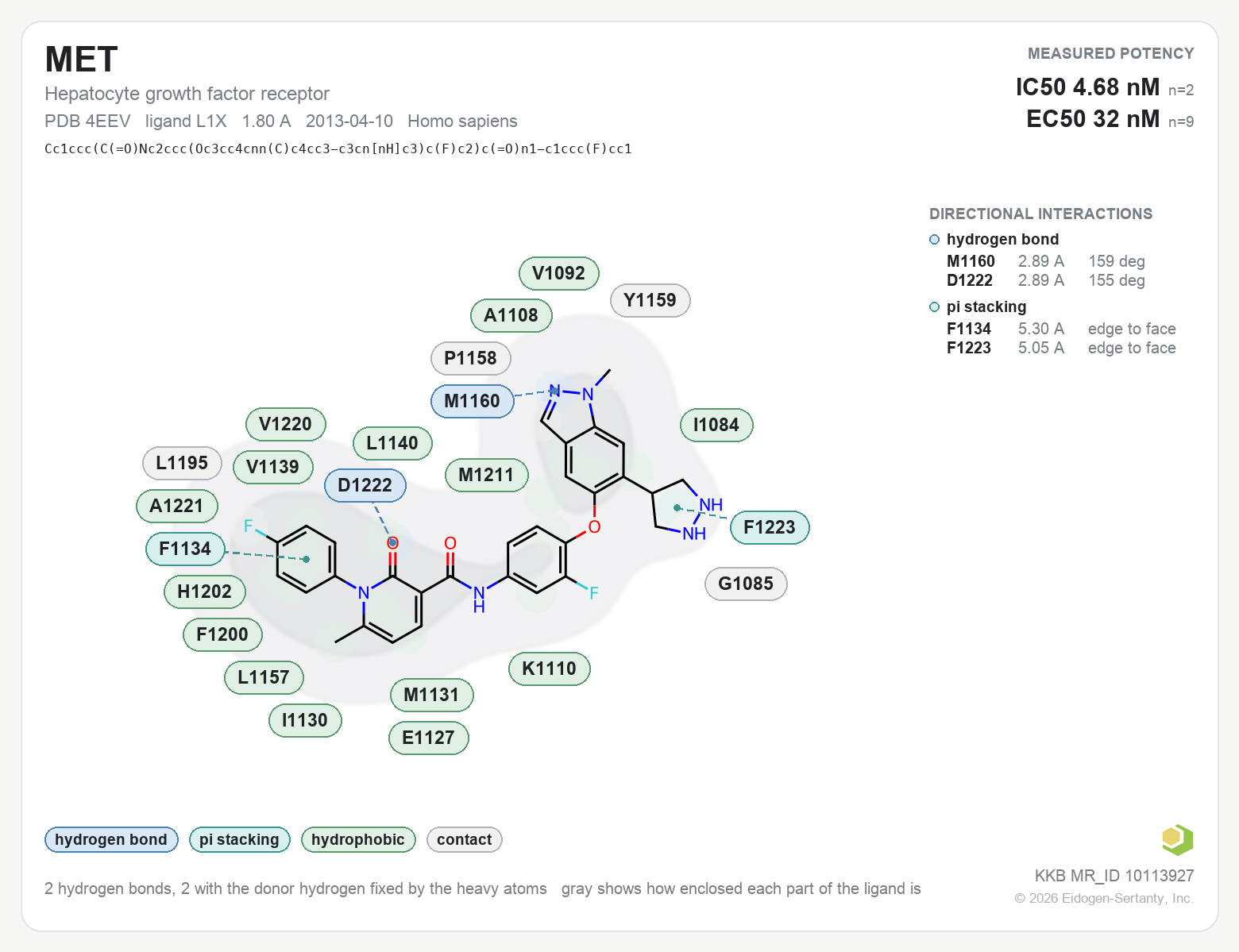The height and width of the screenshot is (952, 1239).
Task: Click F1134 row in the pi stacking table
Action: [1061, 329]
